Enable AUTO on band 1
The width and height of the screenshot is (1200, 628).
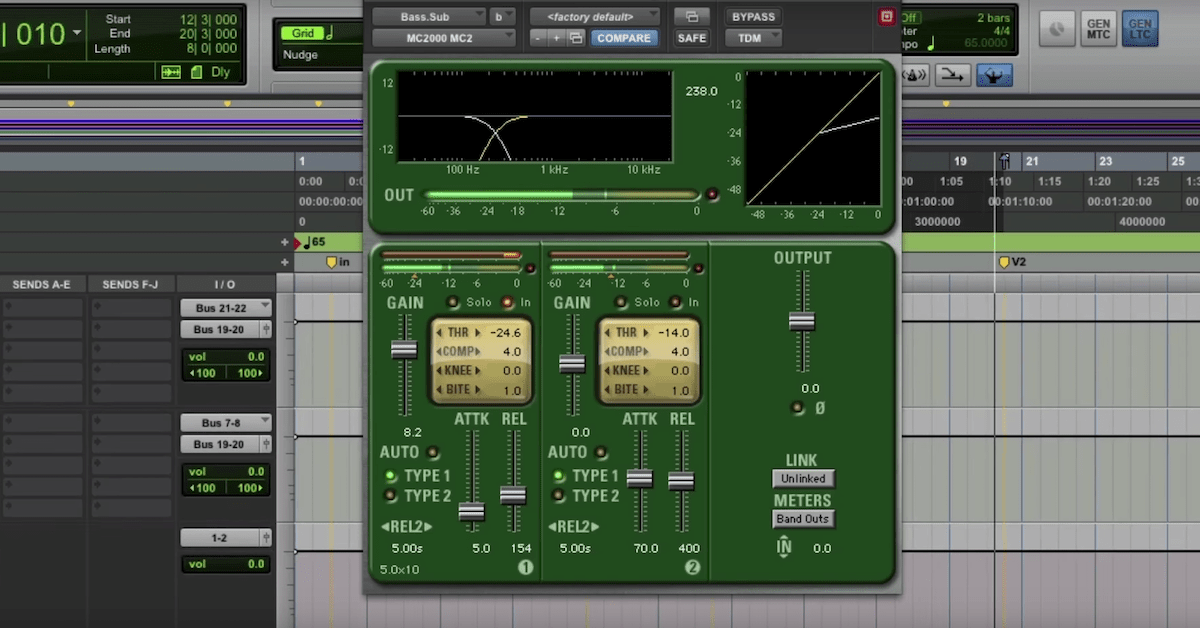433,452
